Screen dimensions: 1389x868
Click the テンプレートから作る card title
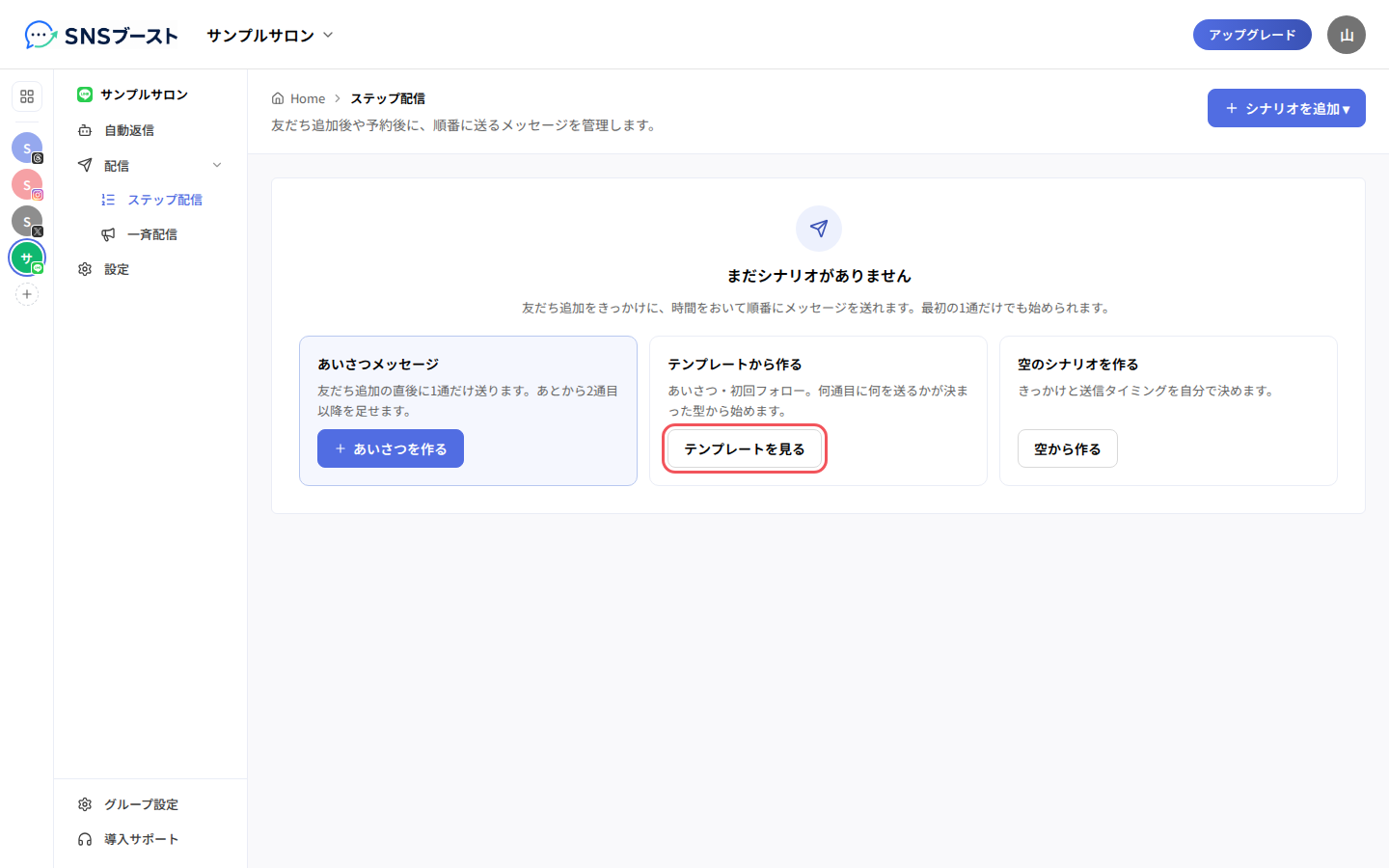pos(735,365)
